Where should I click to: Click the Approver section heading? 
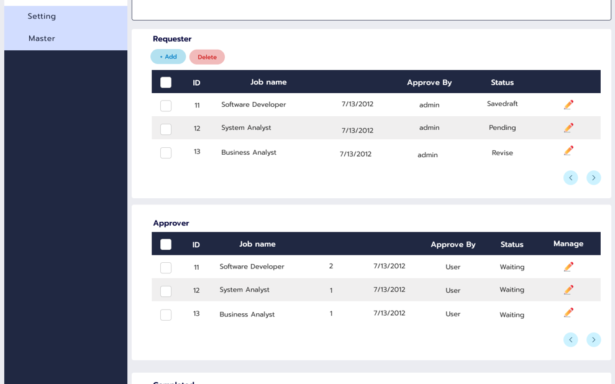(x=171, y=223)
